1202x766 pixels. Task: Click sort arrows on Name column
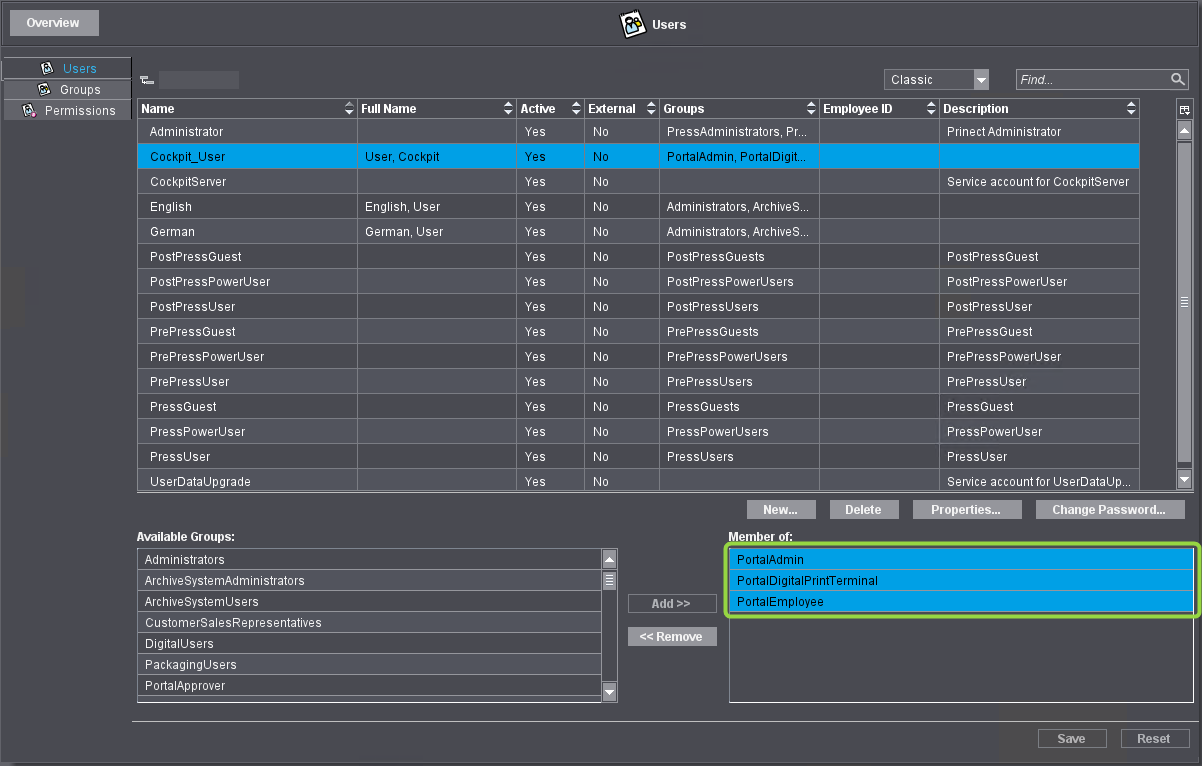(349, 109)
